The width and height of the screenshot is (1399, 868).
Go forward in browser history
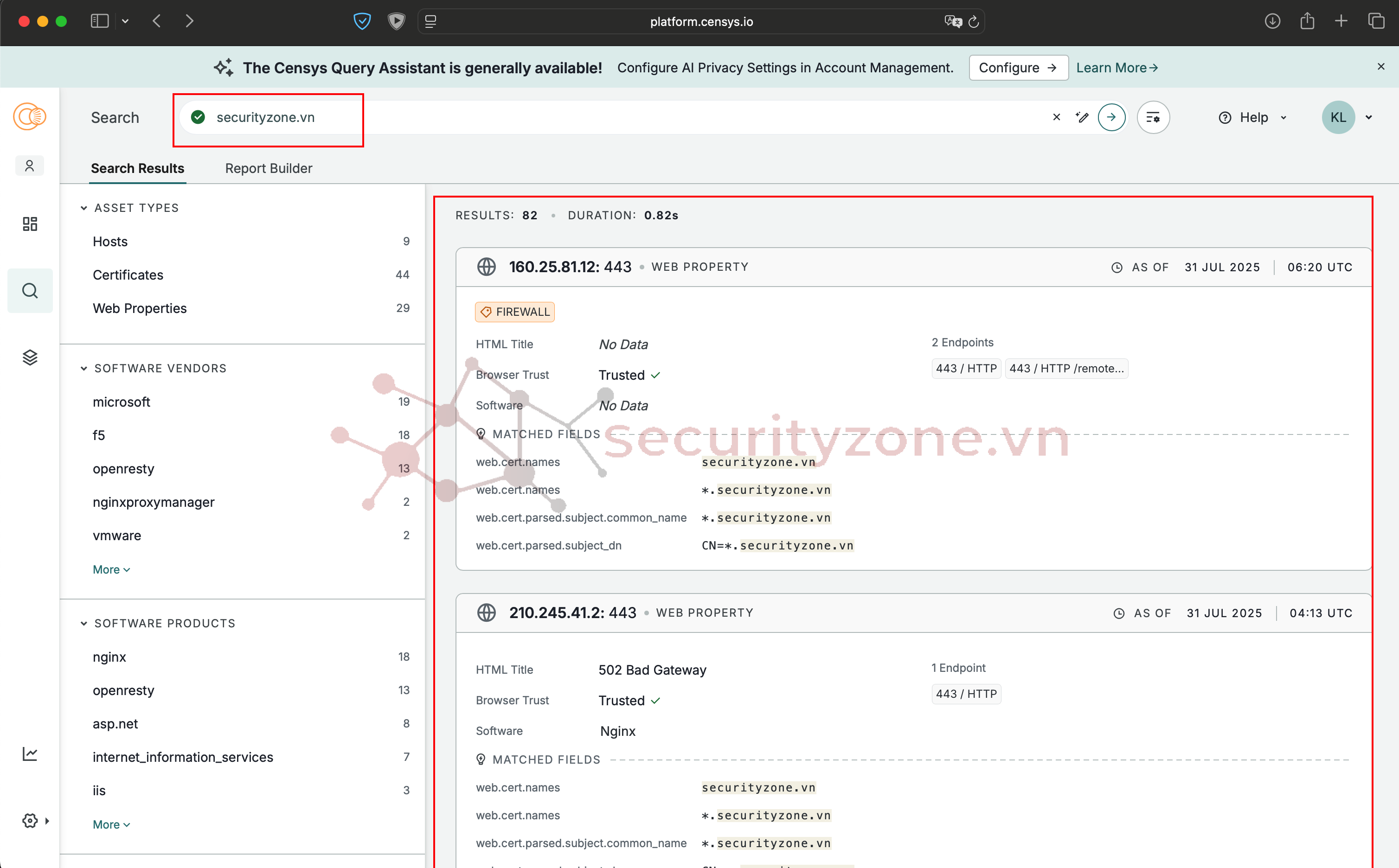click(x=190, y=21)
